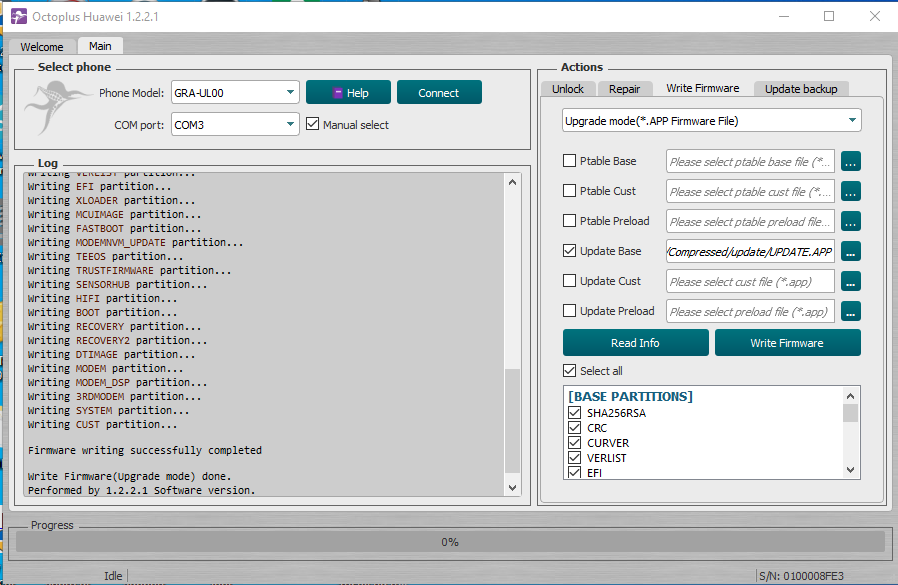The image size is (898, 585).
Task: Click the Help button
Action: click(348, 92)
